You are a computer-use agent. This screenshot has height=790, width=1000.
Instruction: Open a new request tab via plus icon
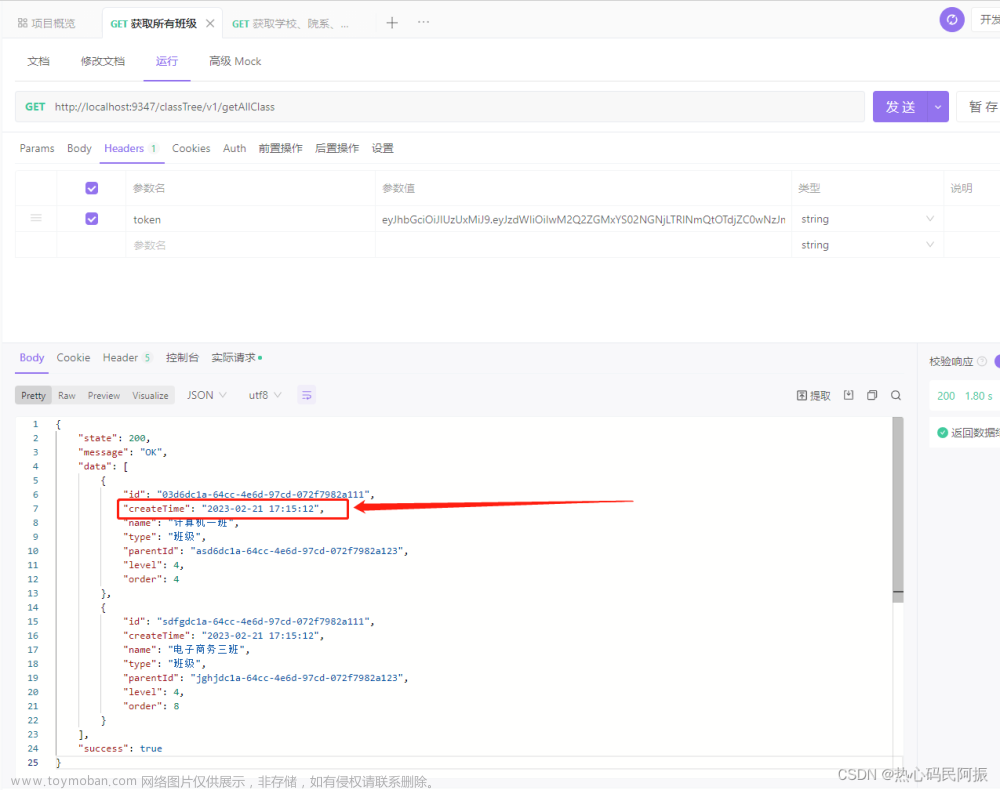tap(391, 21)
